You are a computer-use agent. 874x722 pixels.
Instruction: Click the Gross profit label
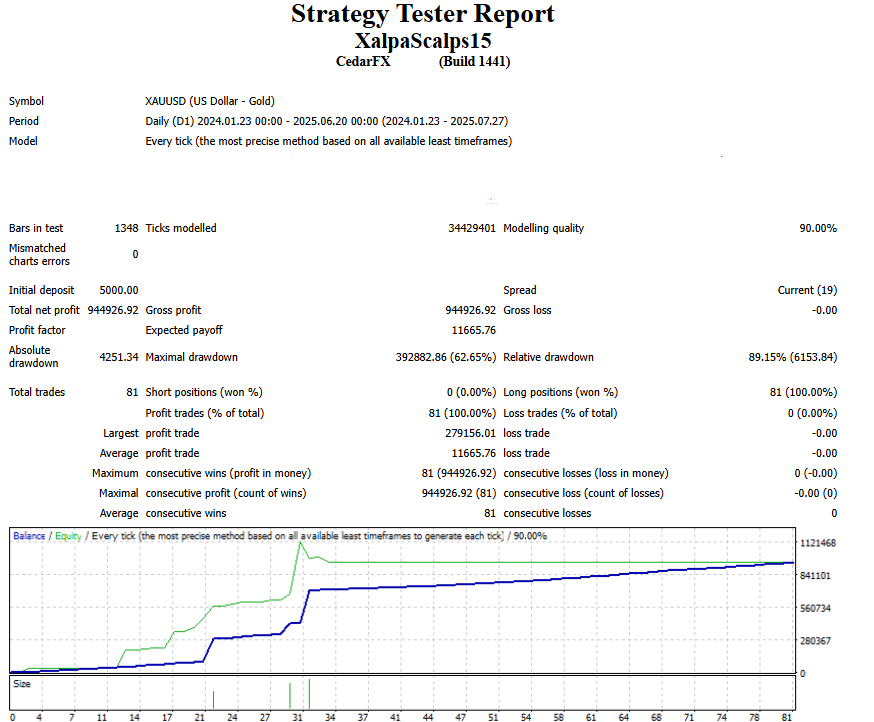(173, 310)
